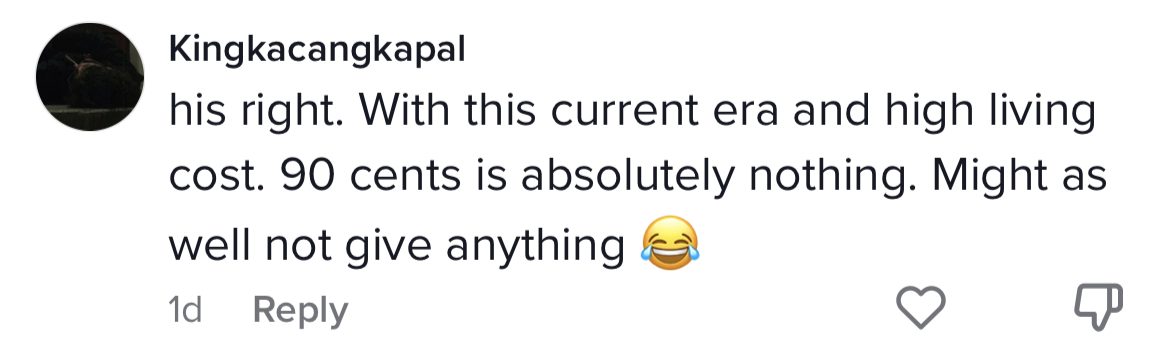Click the text 'well not give anything'

pyautogui.click(x=396, y=246)
